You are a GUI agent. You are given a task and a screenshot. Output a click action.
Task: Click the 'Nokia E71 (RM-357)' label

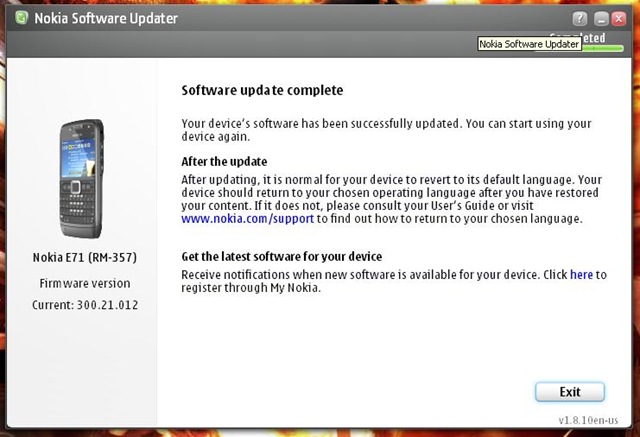point(85,257)
